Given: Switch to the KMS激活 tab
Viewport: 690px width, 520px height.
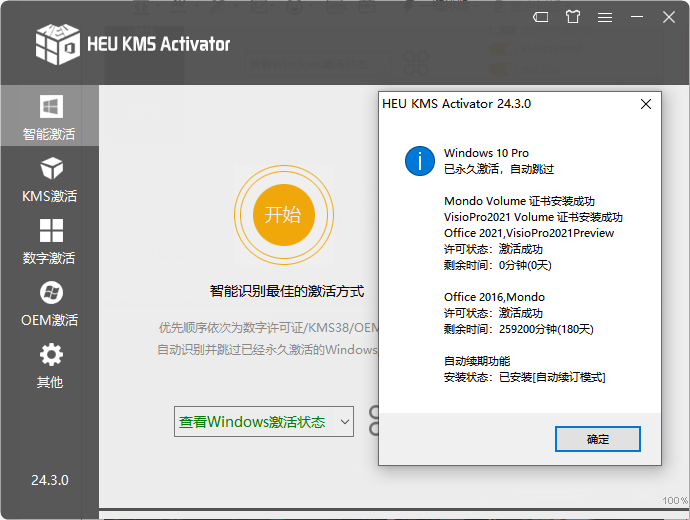Looking at the screenshot, I should coord(49,179).
